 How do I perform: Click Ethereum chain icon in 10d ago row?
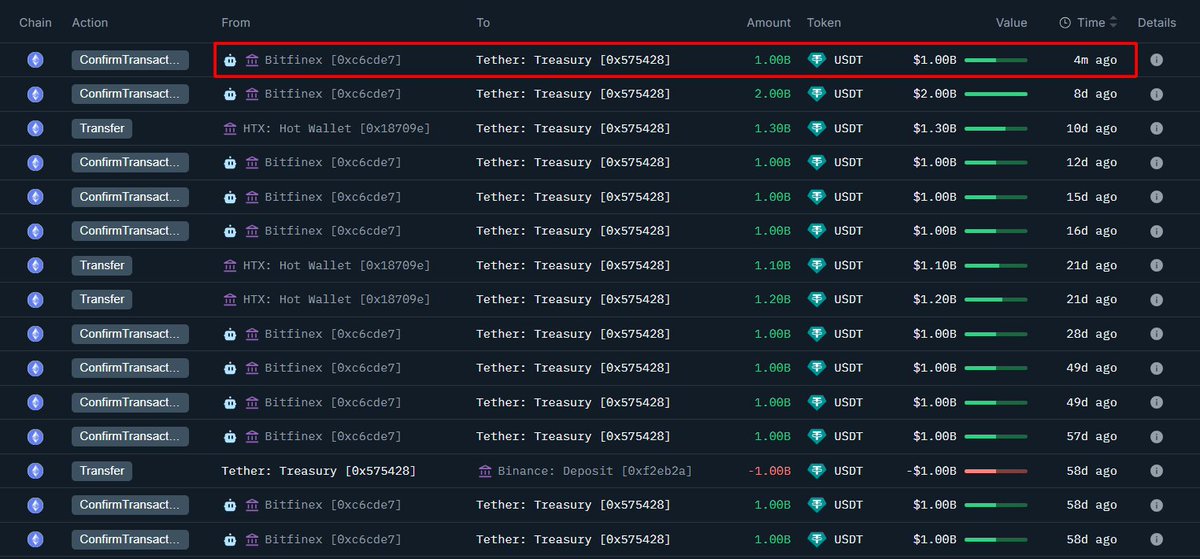pyautogui.click(x=35, y=128)
